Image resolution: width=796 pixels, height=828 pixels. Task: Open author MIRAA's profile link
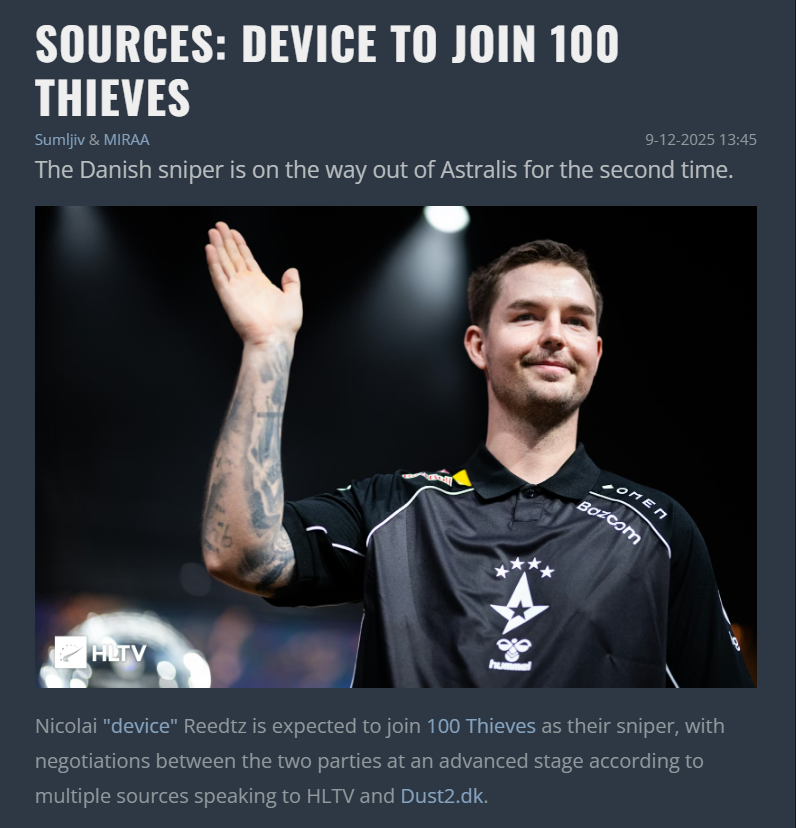126,140
